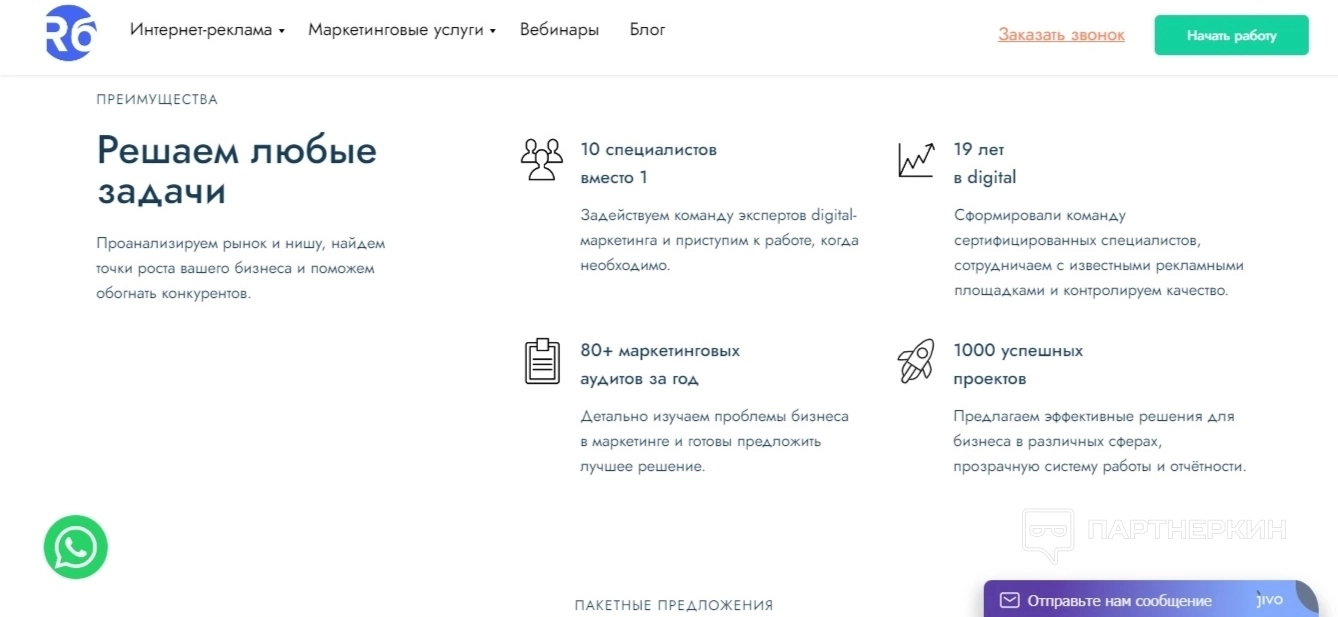The height and width of the screenshot is (617, 1338).
Task: Click the 'jivo' label in chat bar
Action: click(x=1270, y=600)
